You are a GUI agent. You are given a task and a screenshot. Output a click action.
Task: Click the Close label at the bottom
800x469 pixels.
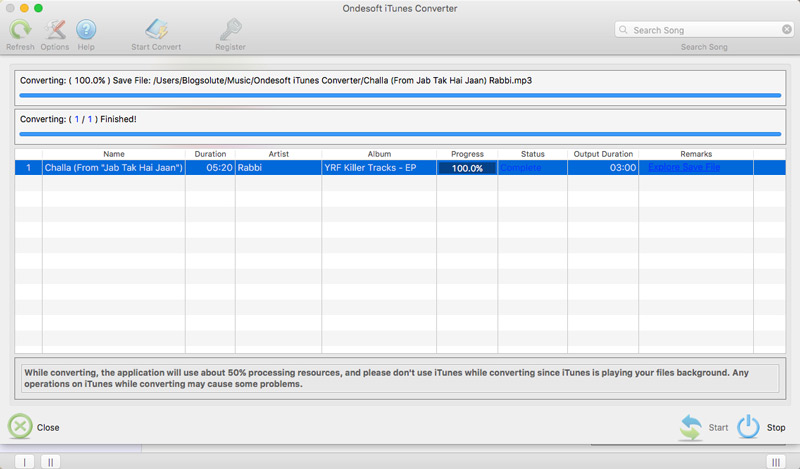[x=48, y=428]
